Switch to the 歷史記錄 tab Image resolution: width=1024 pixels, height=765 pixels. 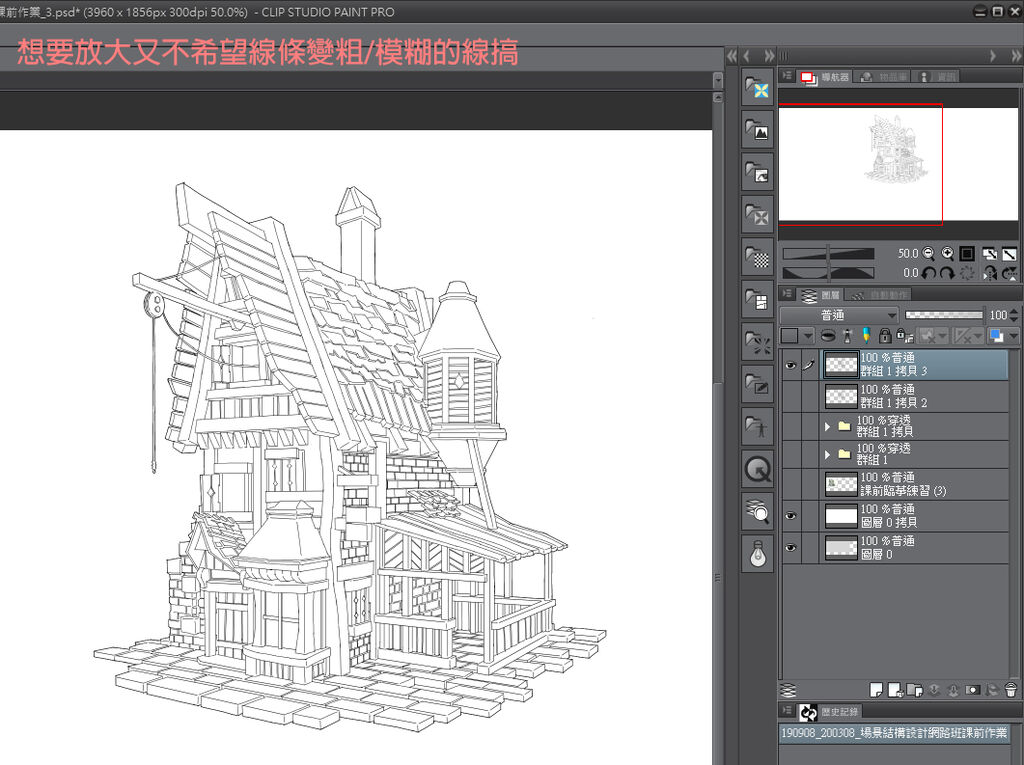click(x=829, y=711)
